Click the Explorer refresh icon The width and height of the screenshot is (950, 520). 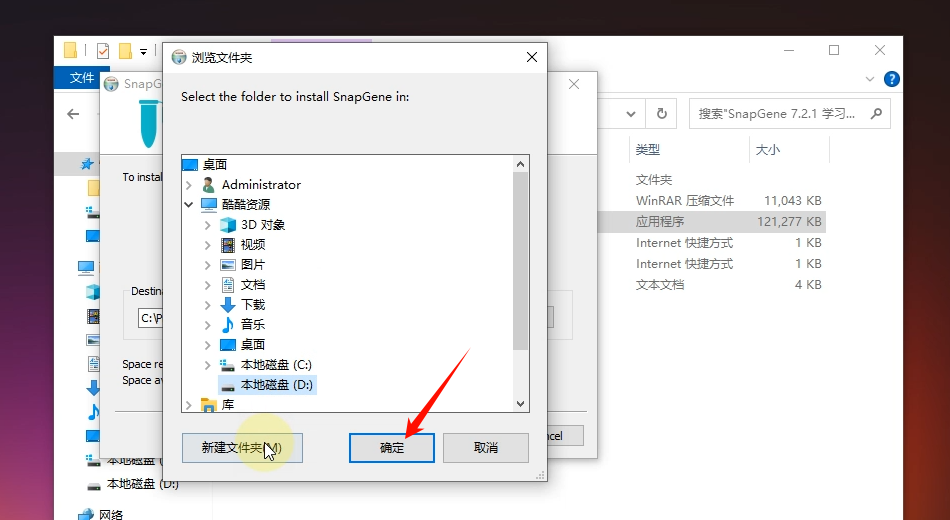[x=661, y=114]
